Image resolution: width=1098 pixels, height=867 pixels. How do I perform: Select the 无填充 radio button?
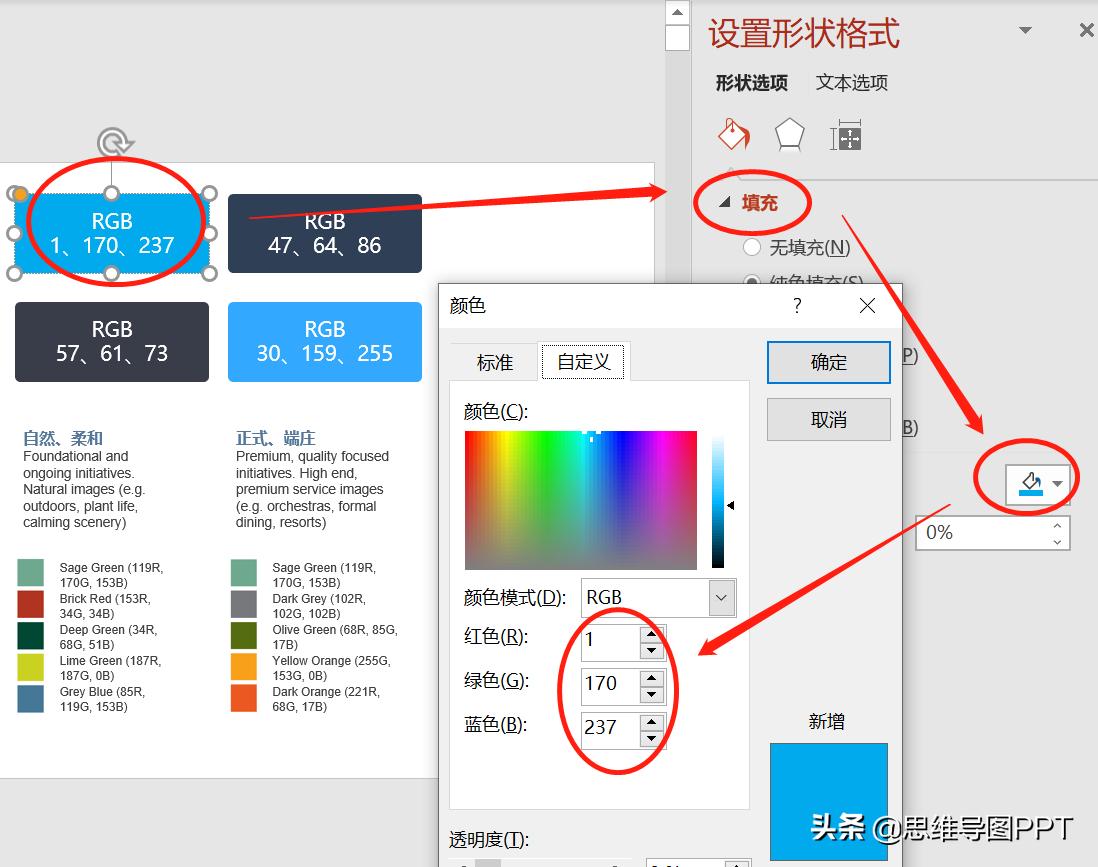(751, 247)
